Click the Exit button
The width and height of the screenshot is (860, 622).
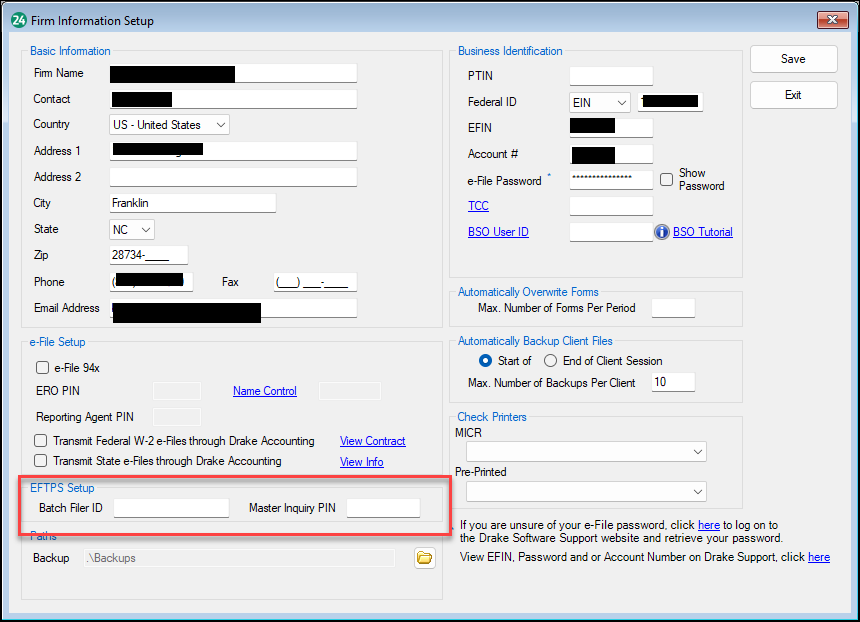coord(793,94)
